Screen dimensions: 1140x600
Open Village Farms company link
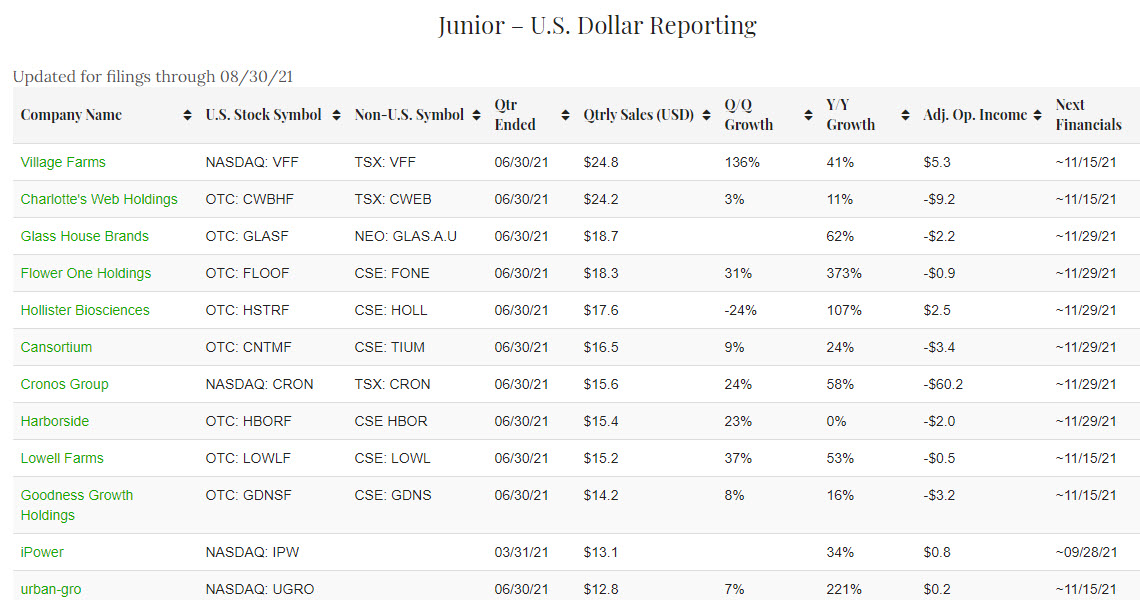pyautogui.click(x=63, y=162)
